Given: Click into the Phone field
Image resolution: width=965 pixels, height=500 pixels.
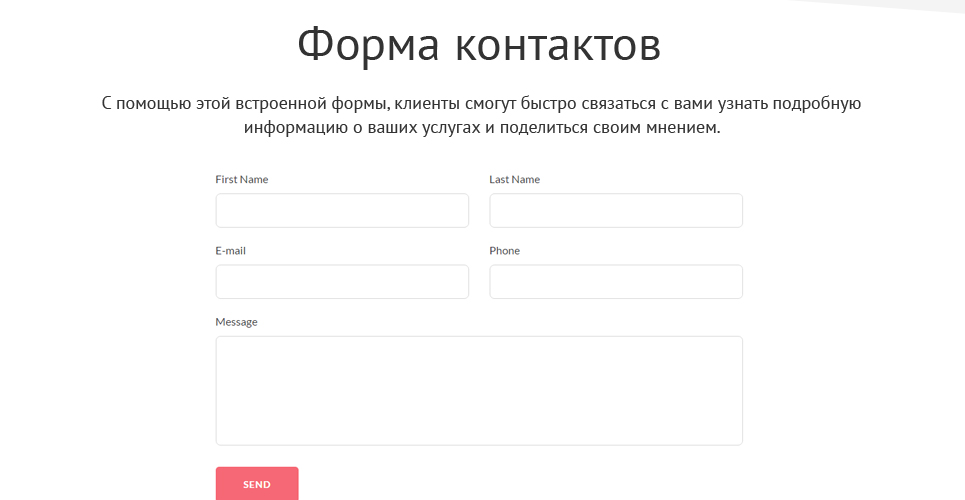Looking at the screenshot, I should [616, 282].
